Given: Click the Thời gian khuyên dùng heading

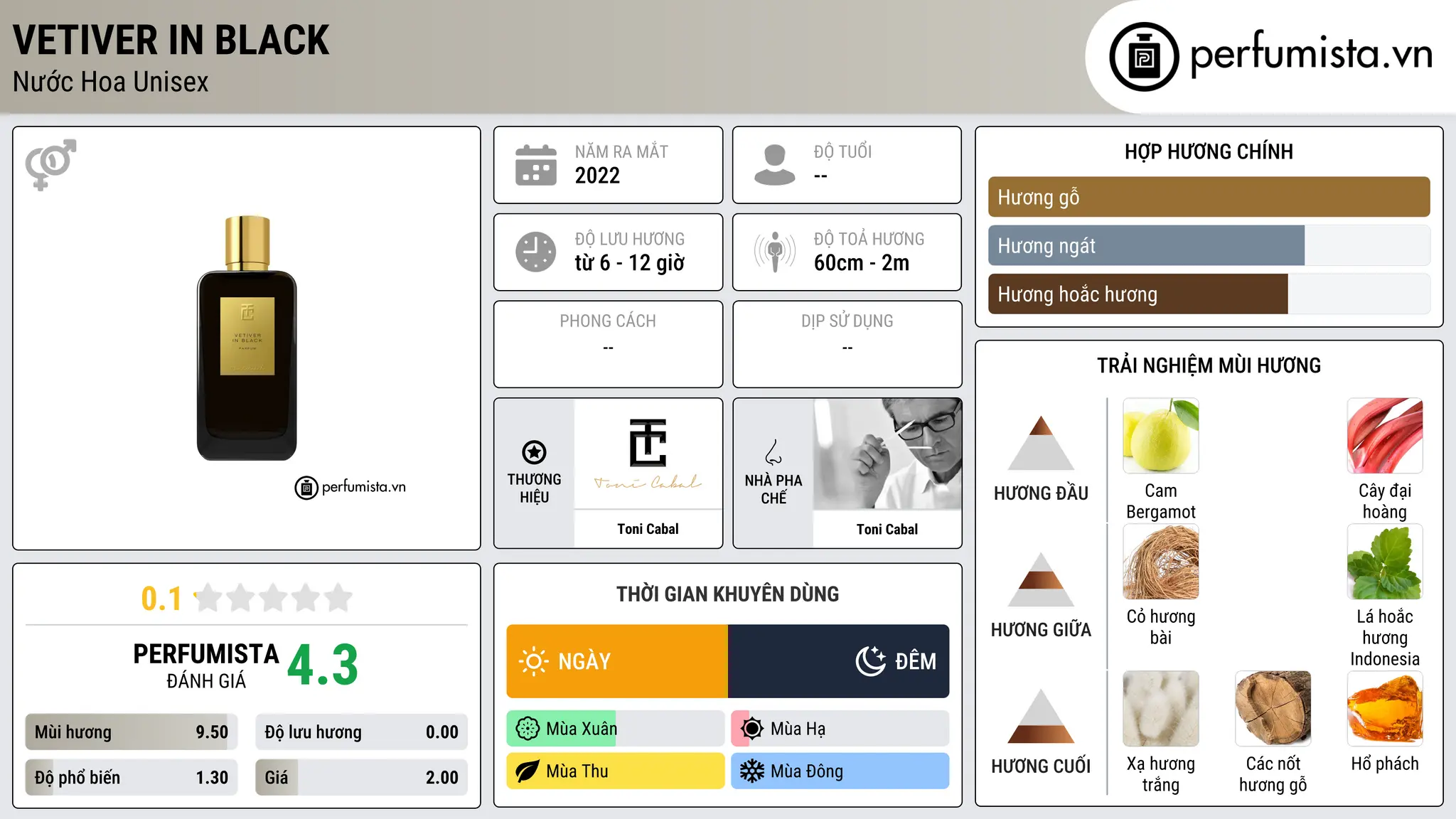Looking at the screenshot, I should [727, 594].
